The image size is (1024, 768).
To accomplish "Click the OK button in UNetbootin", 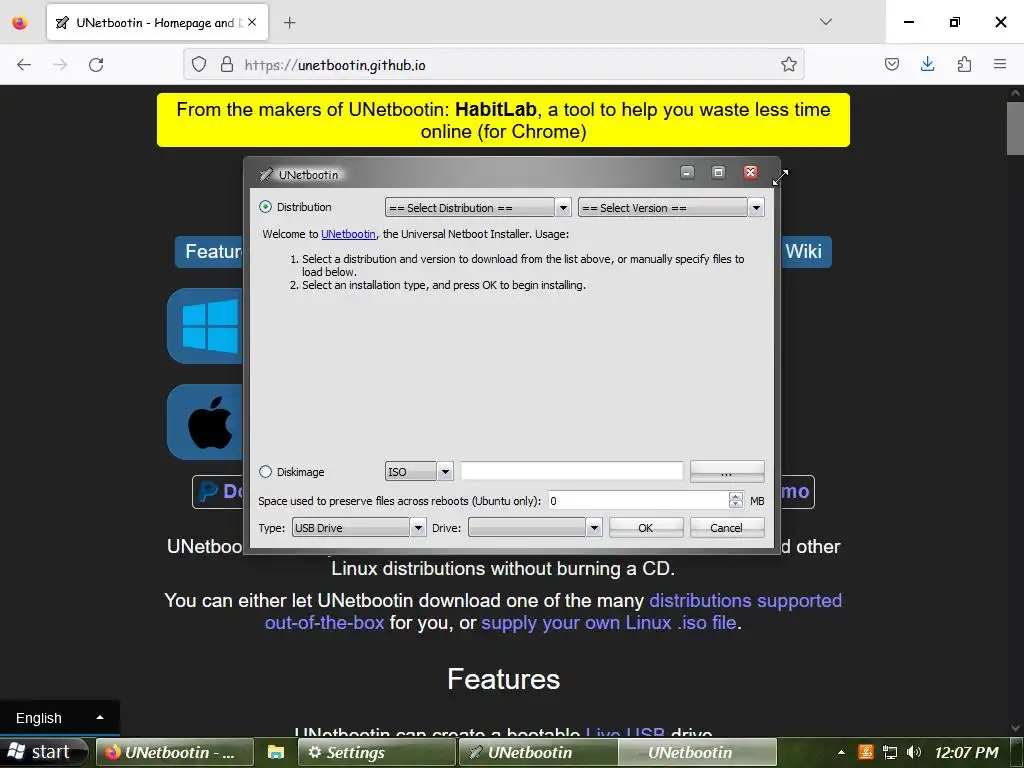I will point(646,528).
